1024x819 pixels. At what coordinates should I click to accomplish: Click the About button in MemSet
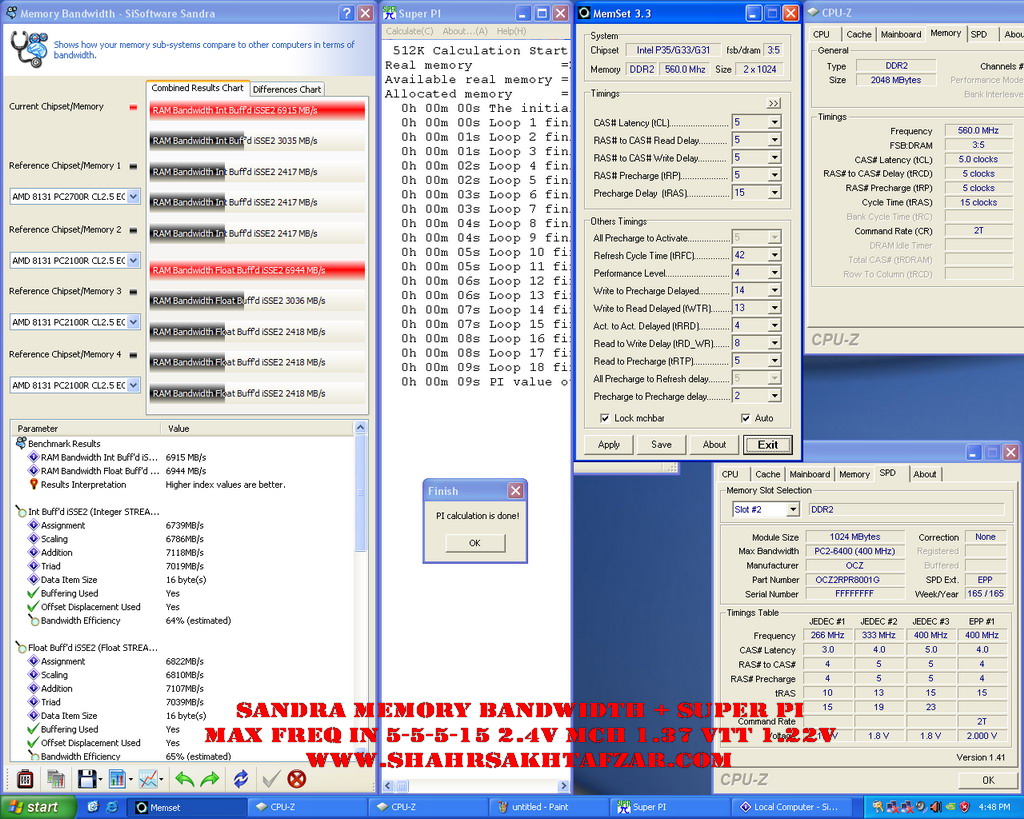pos(714,444)
